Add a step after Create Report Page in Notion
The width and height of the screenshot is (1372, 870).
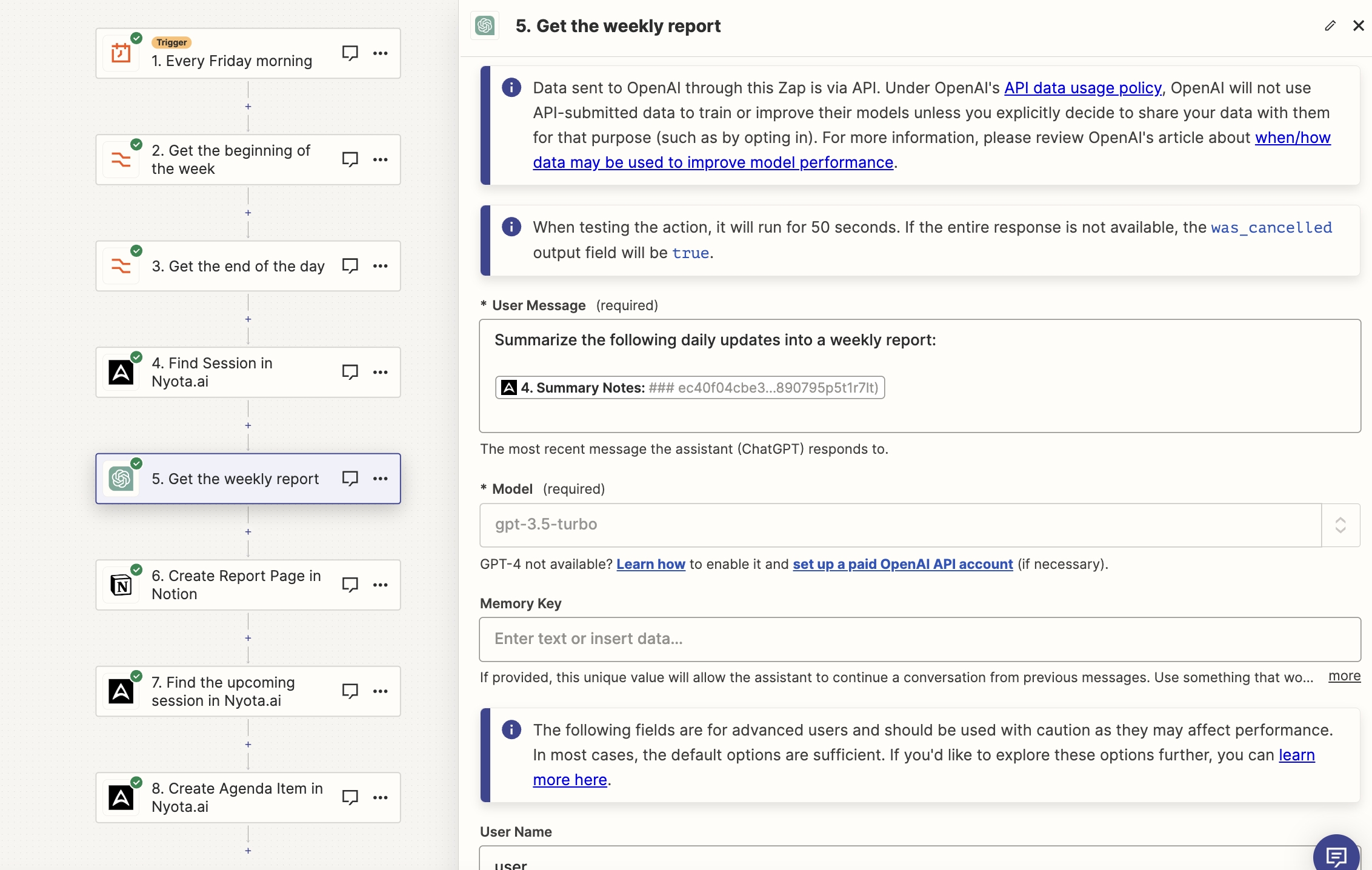click(x=248, y=638)
